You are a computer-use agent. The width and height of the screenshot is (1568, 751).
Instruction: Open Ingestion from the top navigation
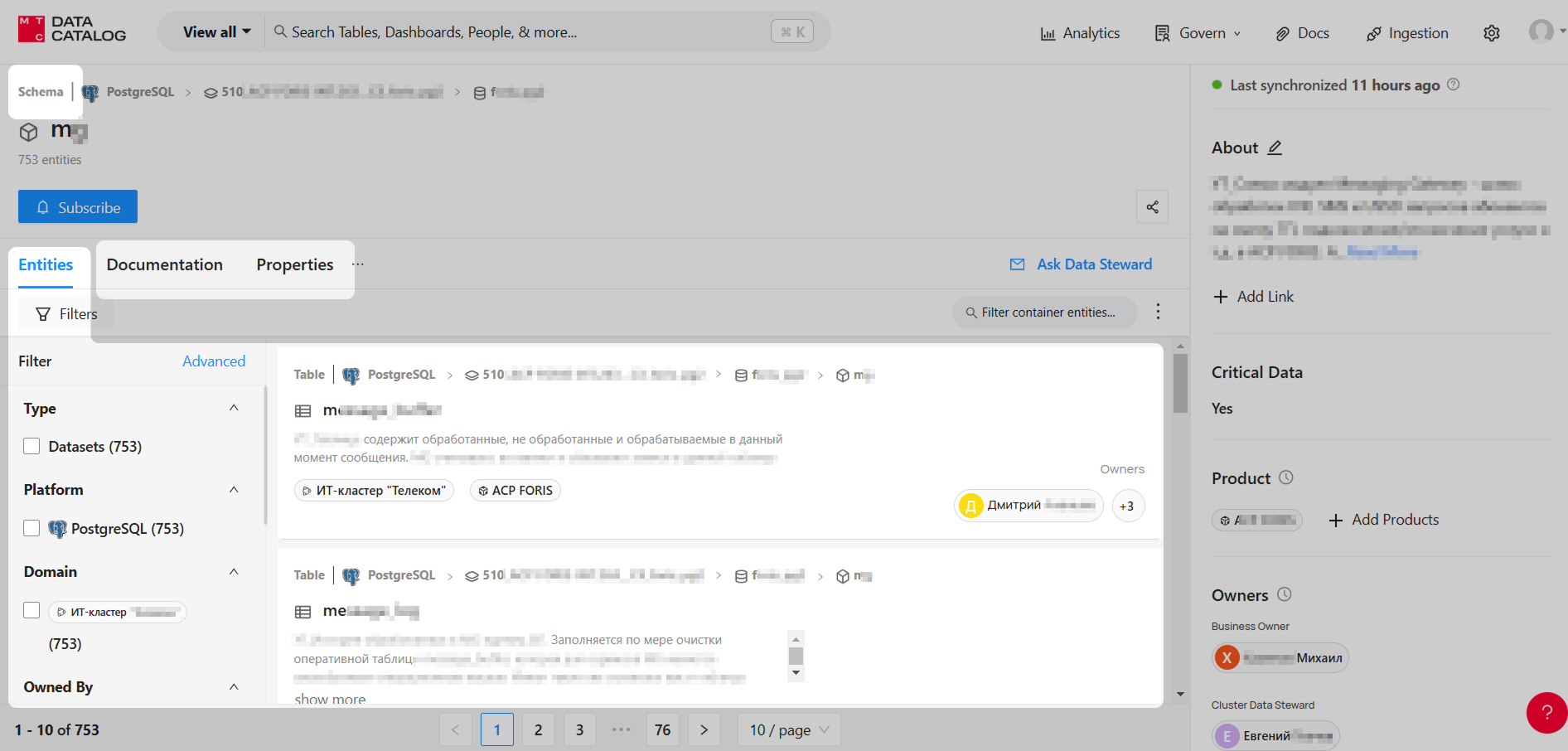tap(1407, 33)
